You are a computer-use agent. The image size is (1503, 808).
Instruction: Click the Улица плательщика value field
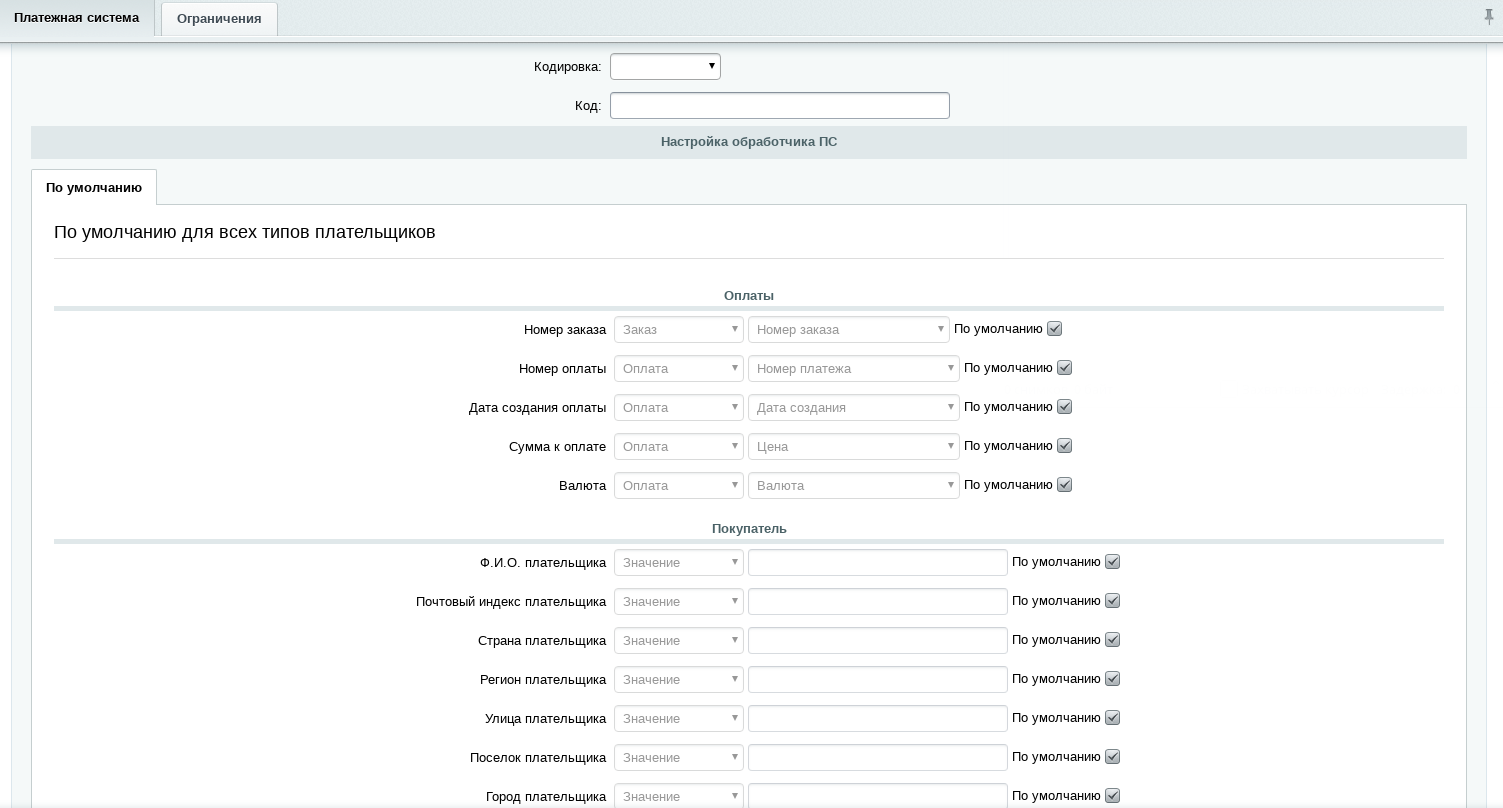point(878,718)
